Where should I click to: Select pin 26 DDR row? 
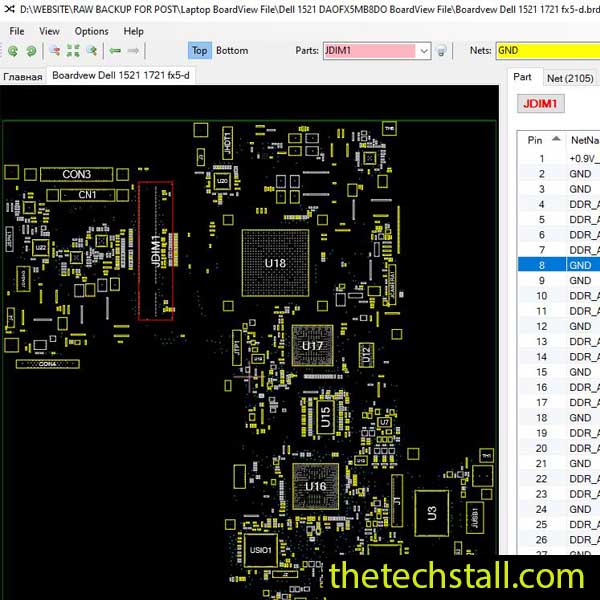click(x=559, y=540)
